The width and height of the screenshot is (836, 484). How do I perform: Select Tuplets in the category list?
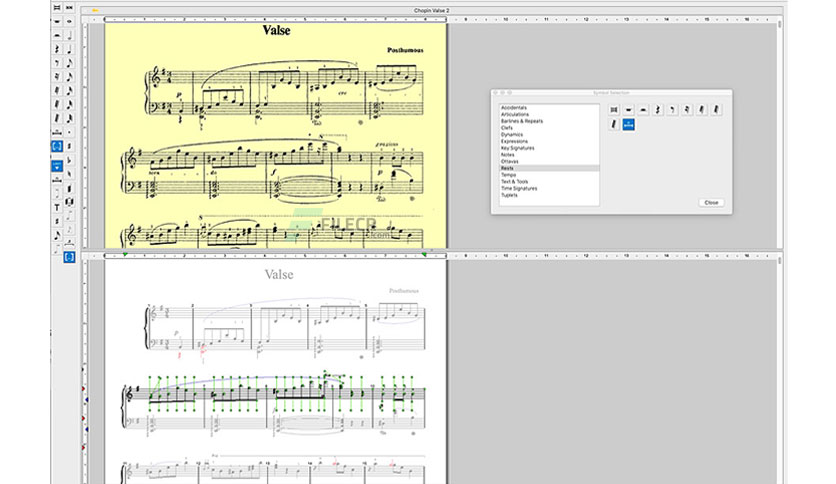pos(509,195)
